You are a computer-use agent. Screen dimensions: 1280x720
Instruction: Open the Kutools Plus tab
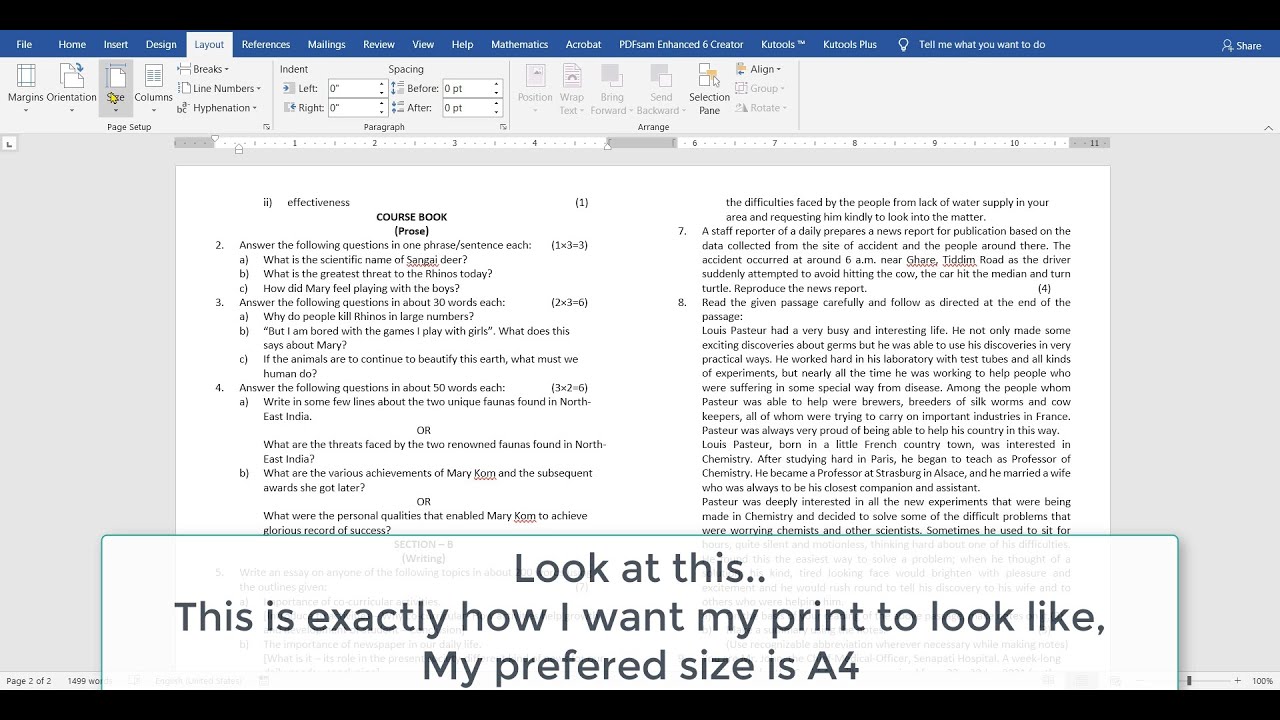[850, 44]
